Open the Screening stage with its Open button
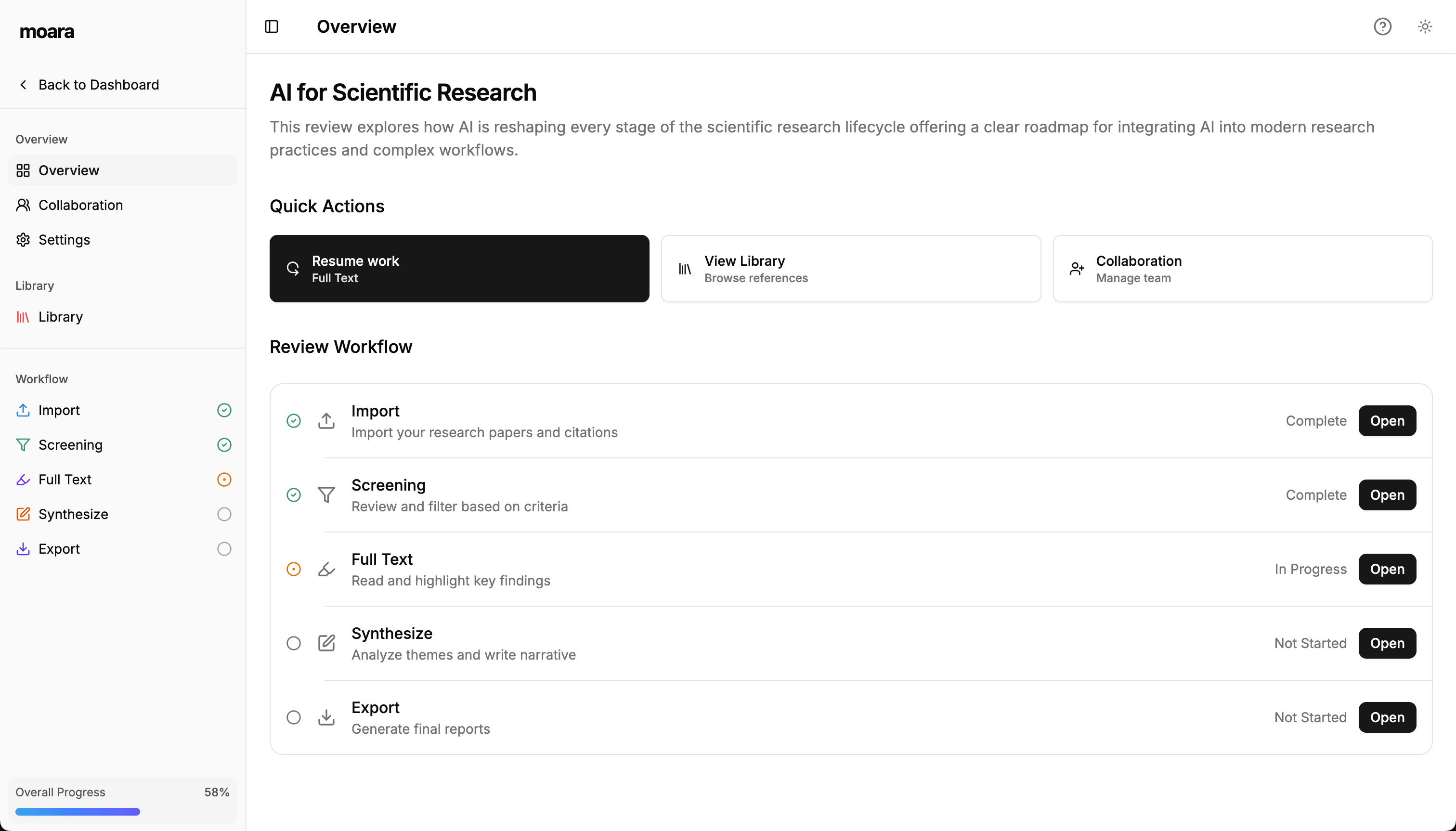The image size is (1456, 831). [1387, 495]
